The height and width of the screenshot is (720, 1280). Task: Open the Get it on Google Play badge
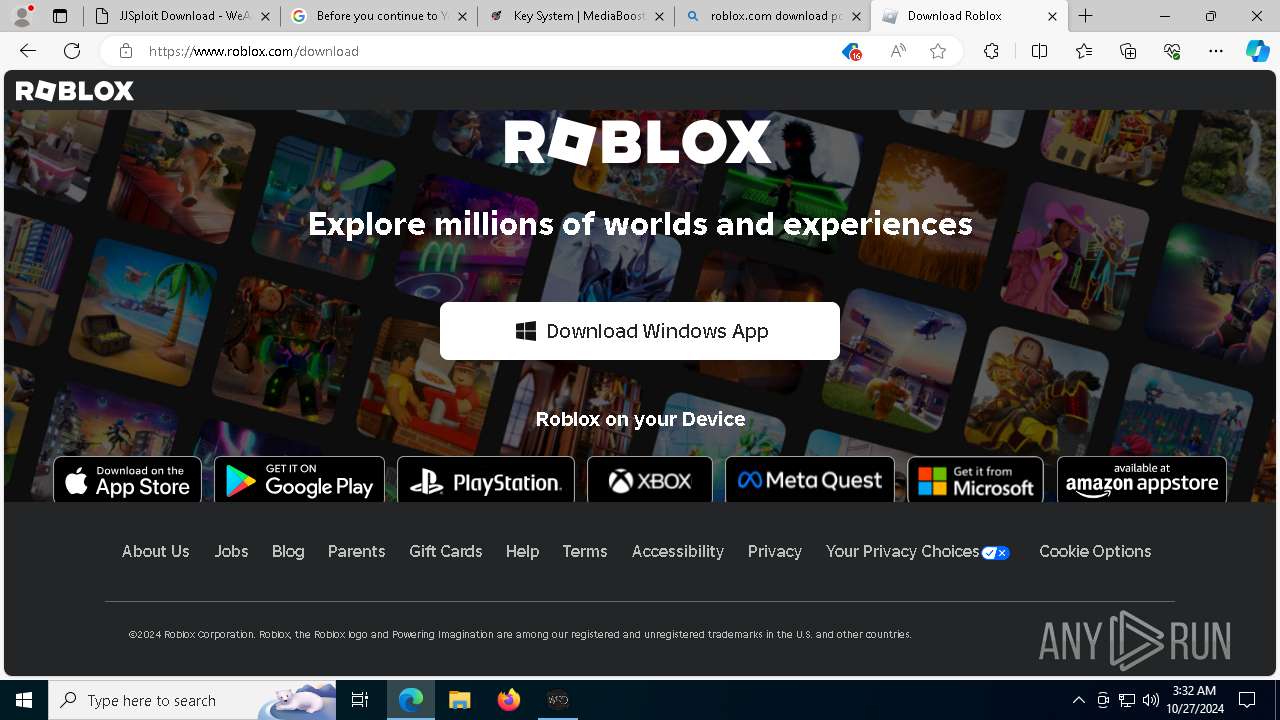[x=299, y=480]
